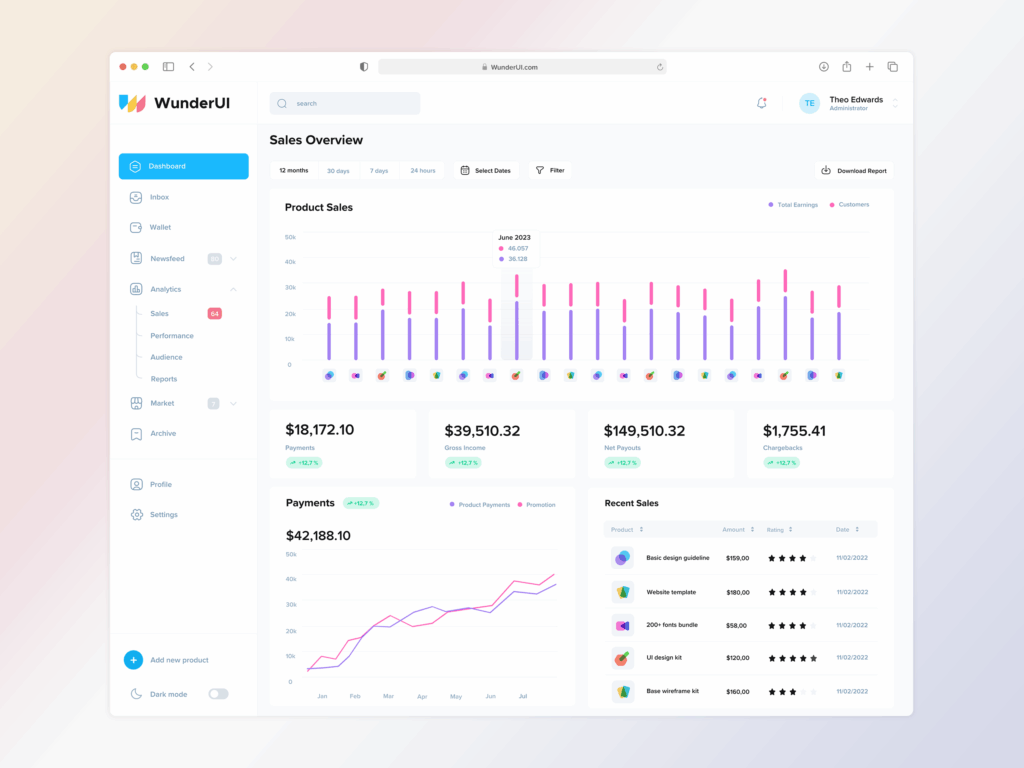Click into the search field

pyautogui.click(x=350, y=103)
